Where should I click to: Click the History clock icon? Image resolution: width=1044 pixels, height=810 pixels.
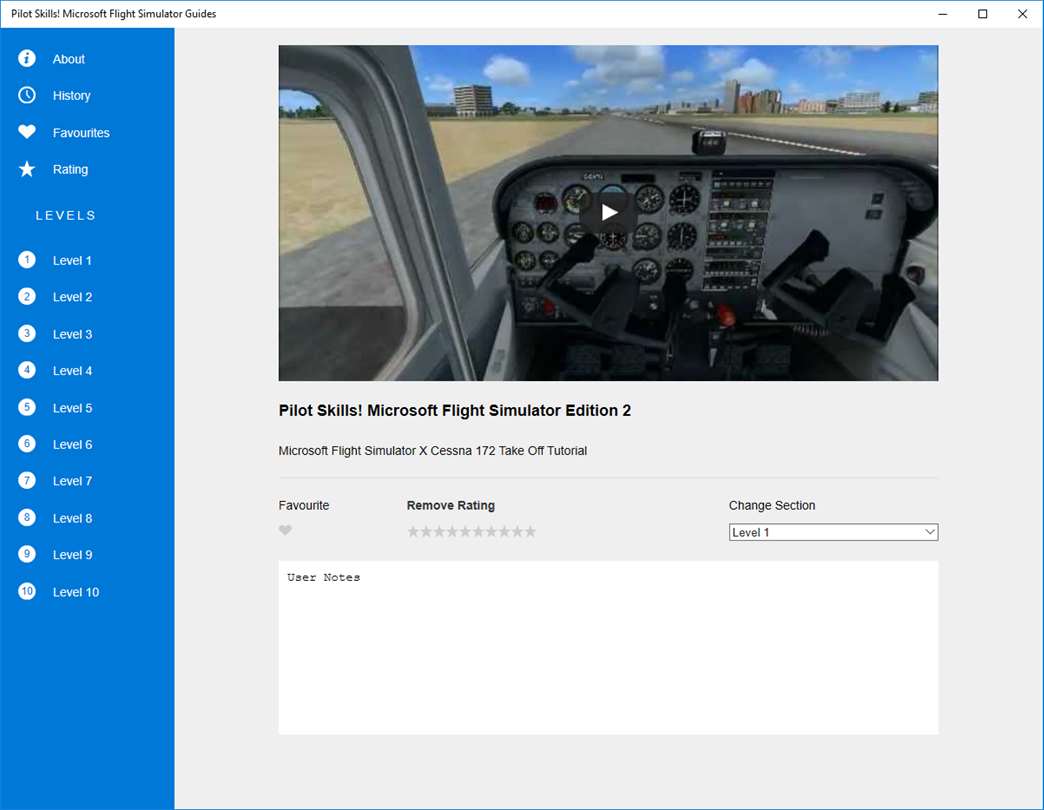(x=27, y=95)
